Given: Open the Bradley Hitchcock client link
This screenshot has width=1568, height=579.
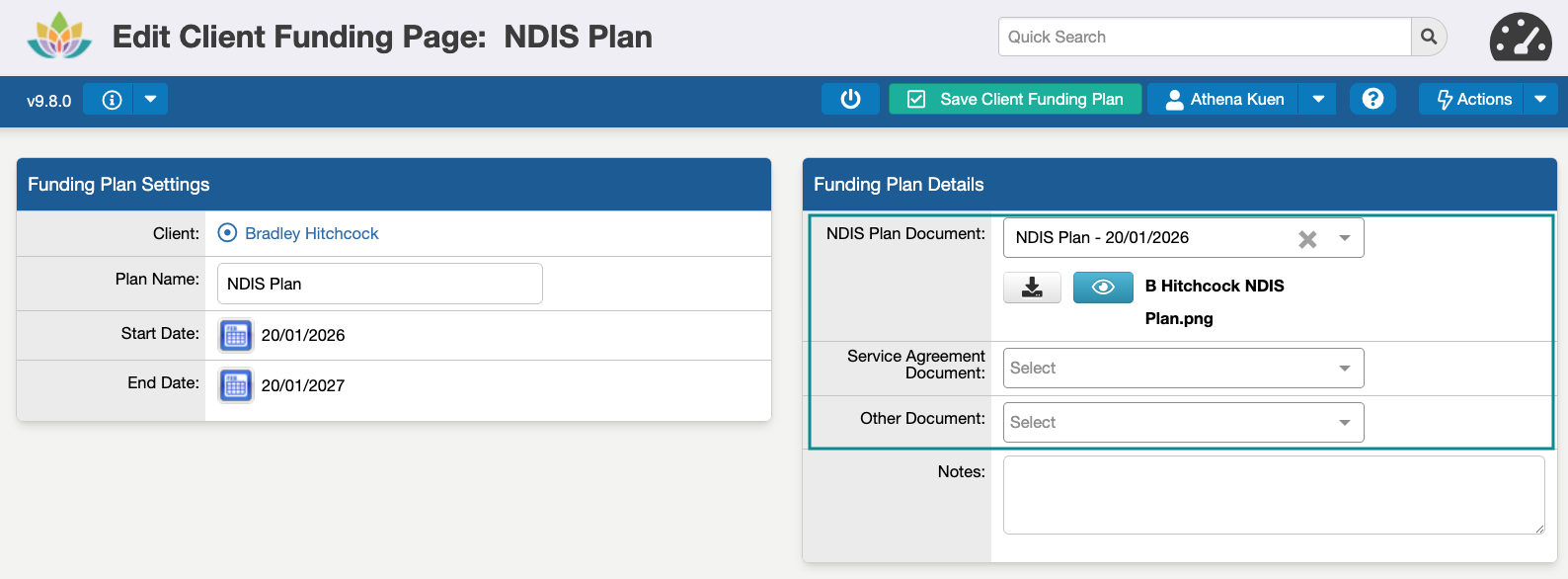Looking at the screenshot, I should tap(312, 233).
